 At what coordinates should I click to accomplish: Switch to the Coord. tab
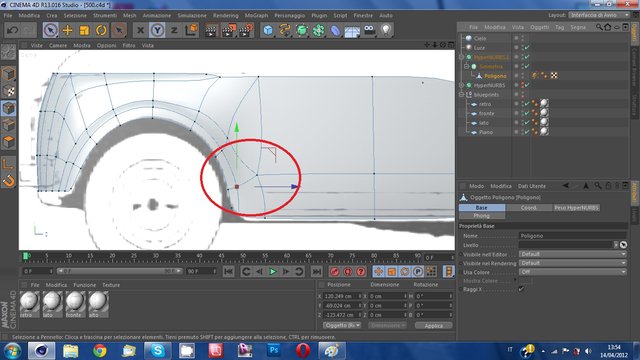pyautogui.click(x=529, y=208)
